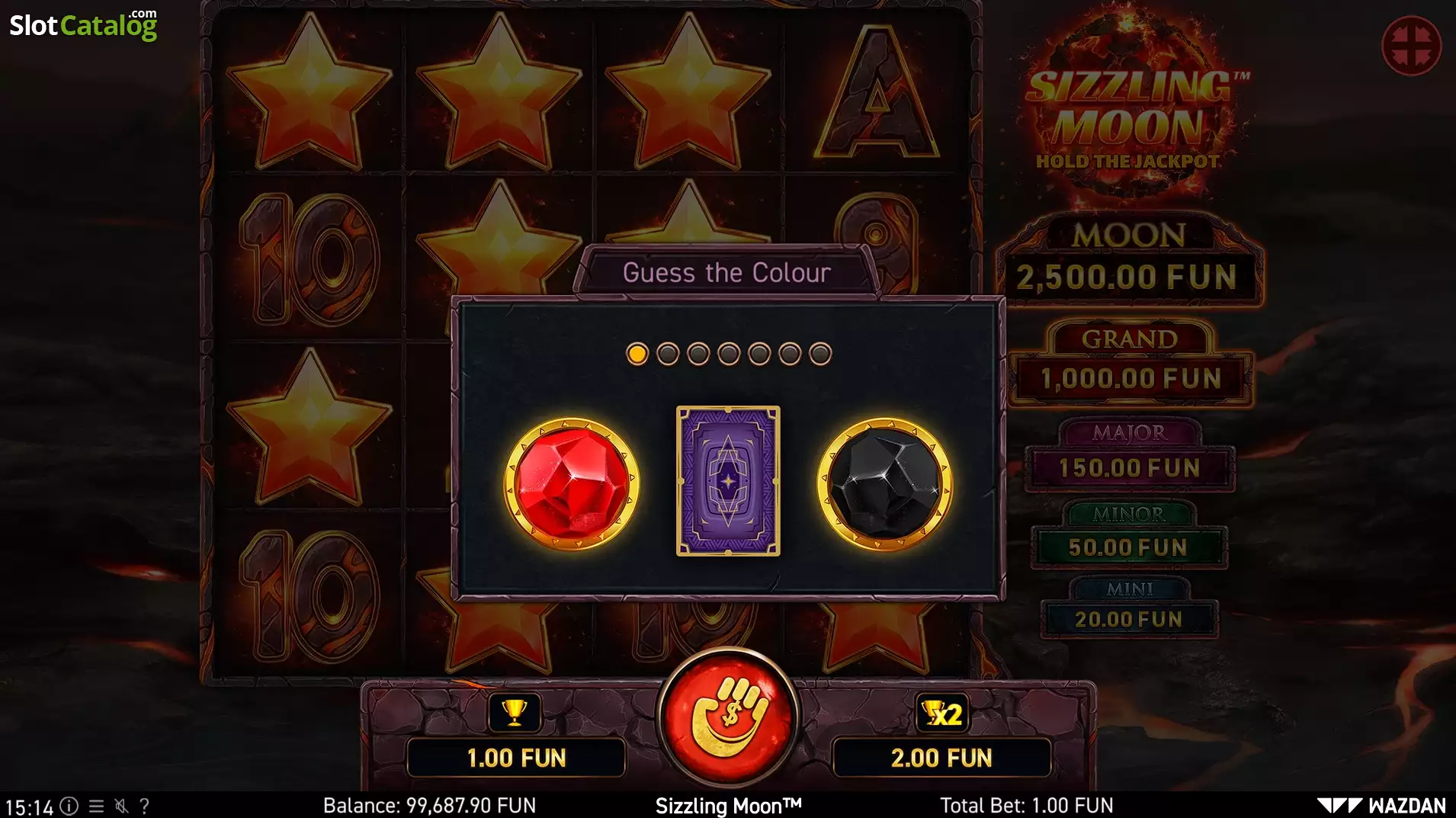Select the GRAND 1,000.00 FUN jackpot panel
Viewport: 1456px width, 818px height.
click(1130, 363)
